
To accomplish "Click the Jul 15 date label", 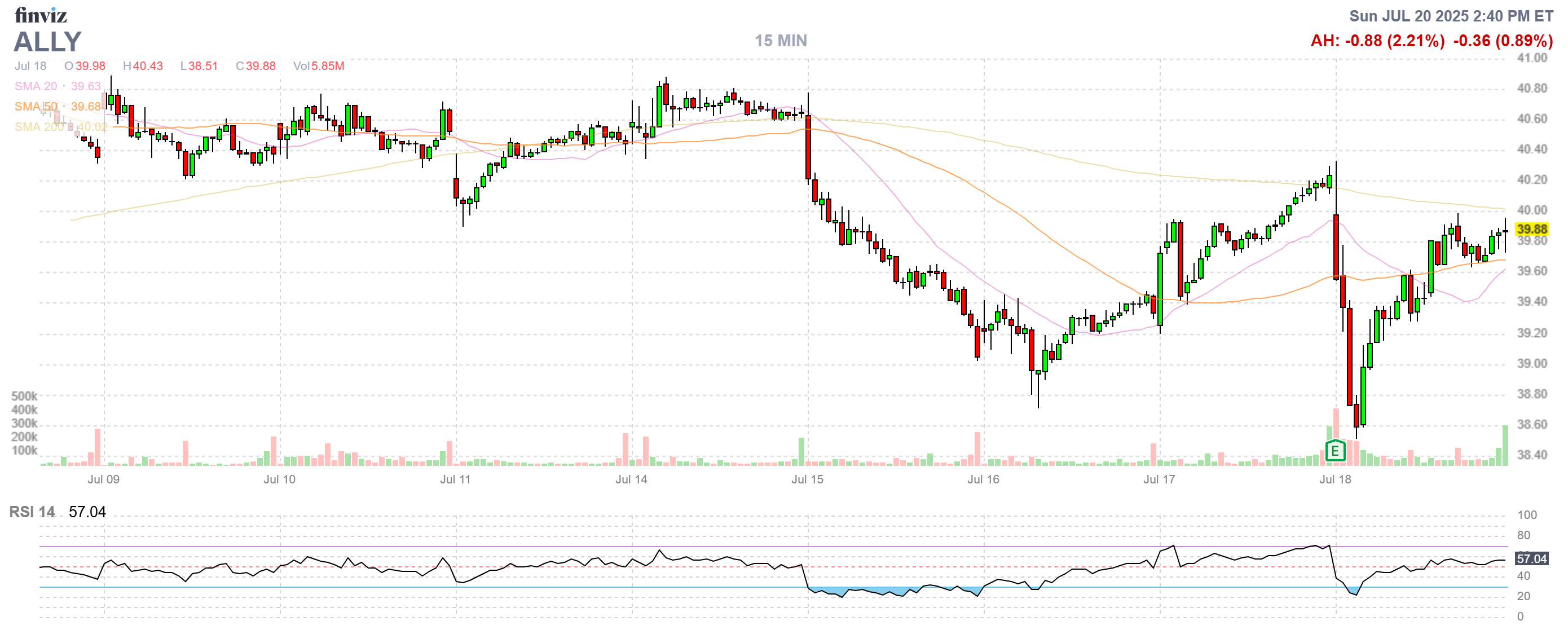I will (x=807, y=479).
